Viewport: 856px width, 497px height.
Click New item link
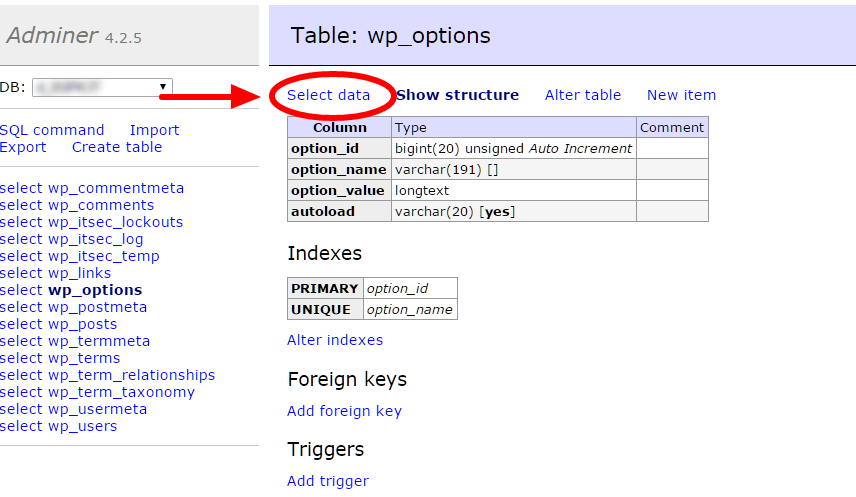[681, 95]
